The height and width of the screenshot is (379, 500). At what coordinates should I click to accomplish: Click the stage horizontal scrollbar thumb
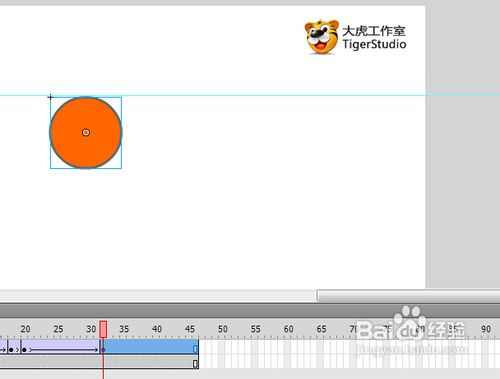[408, 296]
